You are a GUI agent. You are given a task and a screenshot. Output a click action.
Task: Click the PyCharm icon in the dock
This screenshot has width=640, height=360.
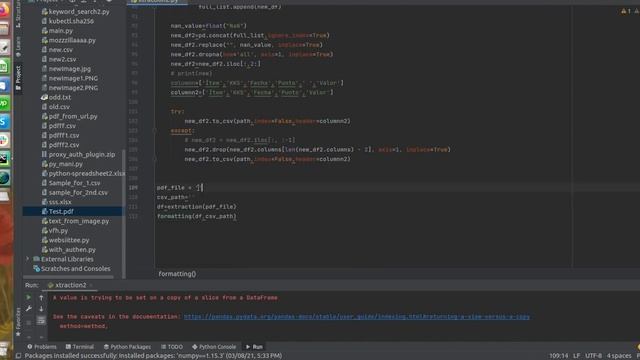tap(4, 159)
